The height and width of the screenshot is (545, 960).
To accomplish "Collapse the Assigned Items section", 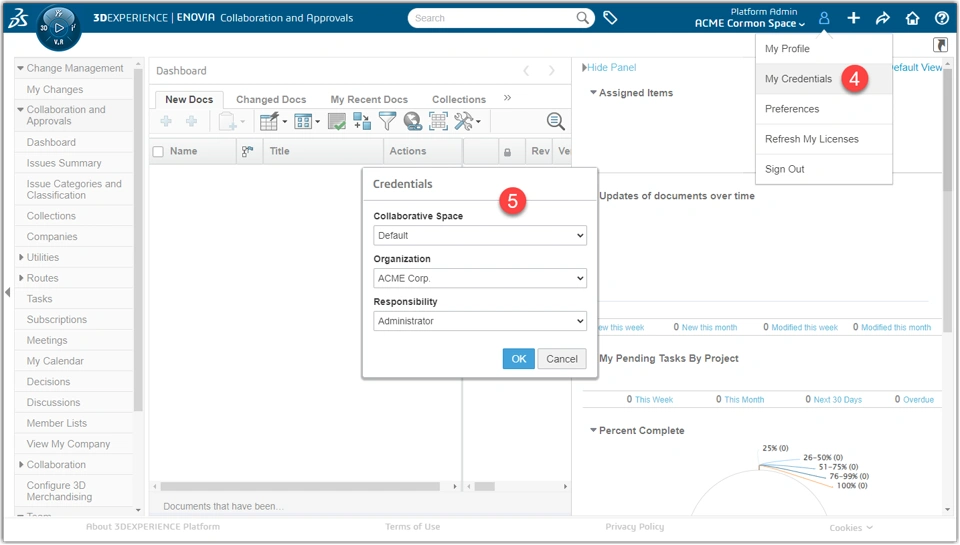I will pos(593,92).
